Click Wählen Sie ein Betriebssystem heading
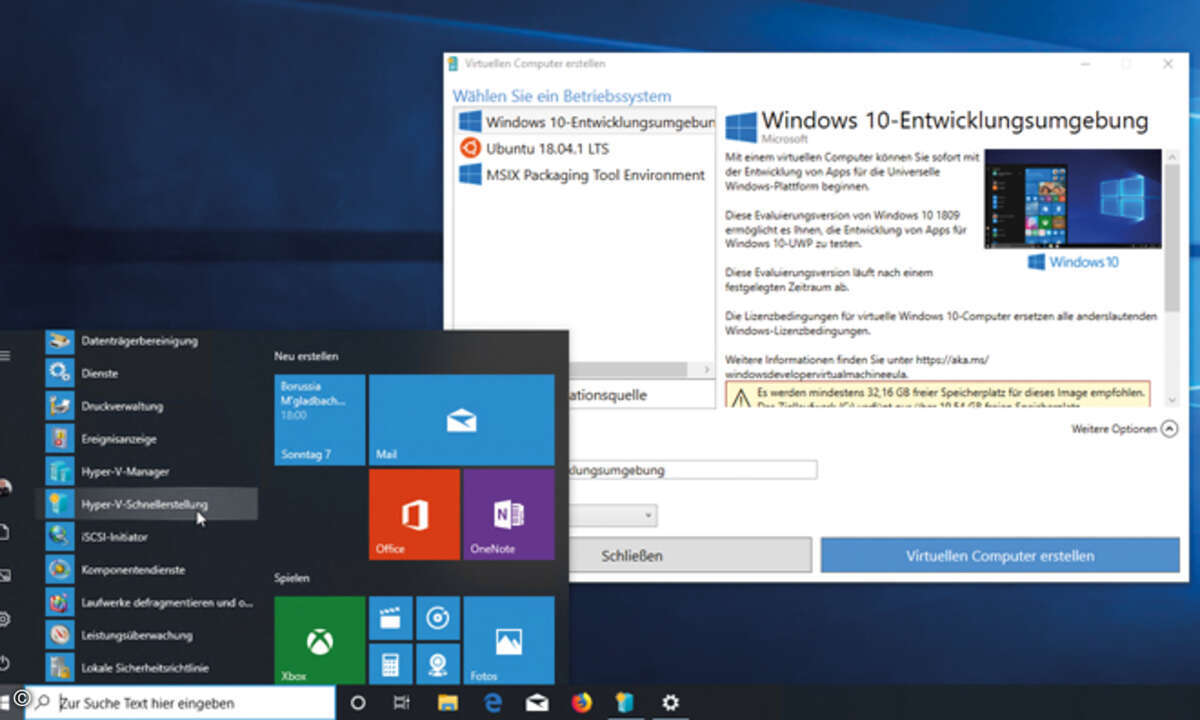The width and height of the screenshot is (1200, 720). click(562, 96)
